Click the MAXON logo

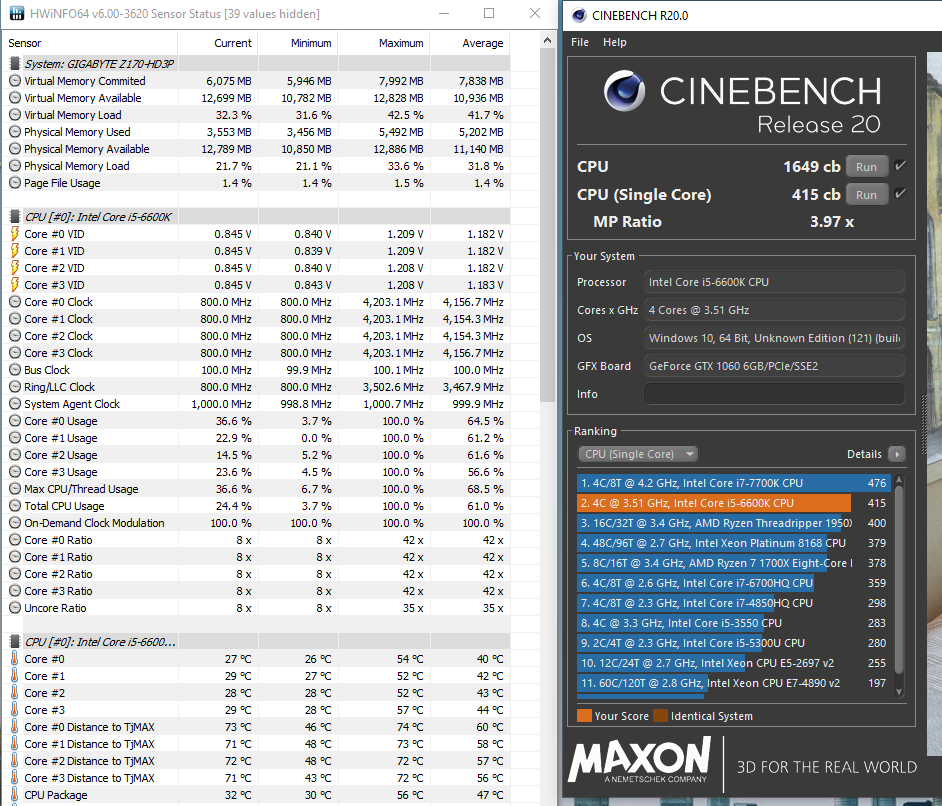639,761
